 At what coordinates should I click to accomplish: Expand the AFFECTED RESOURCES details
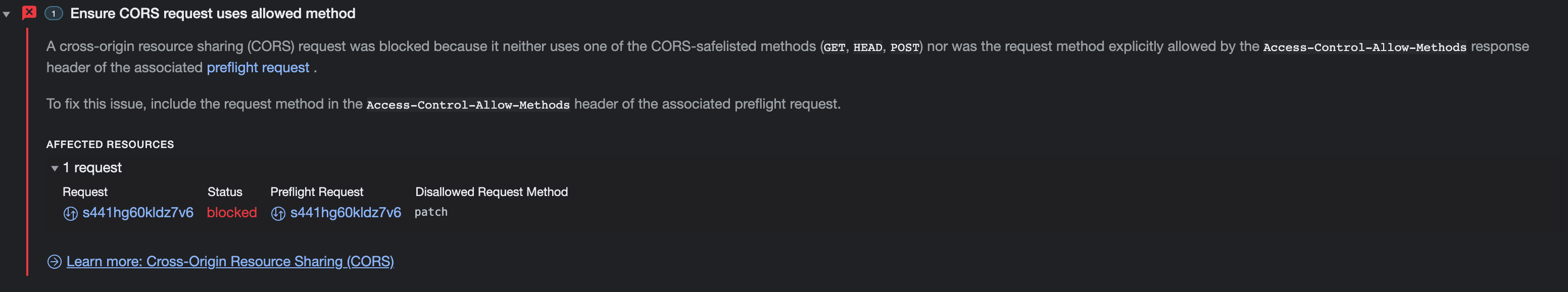tap(110, 144)
